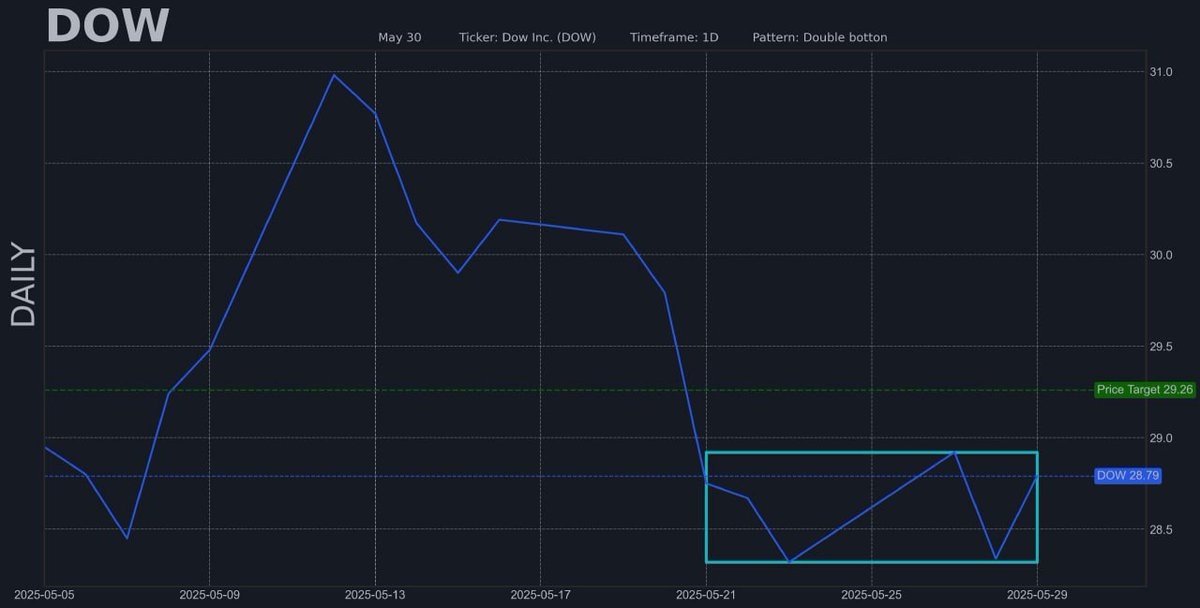Viewport: 1200px width, 608px height.
Task: Click the 31.0 y-axis value
Action: click(1161, 72)
